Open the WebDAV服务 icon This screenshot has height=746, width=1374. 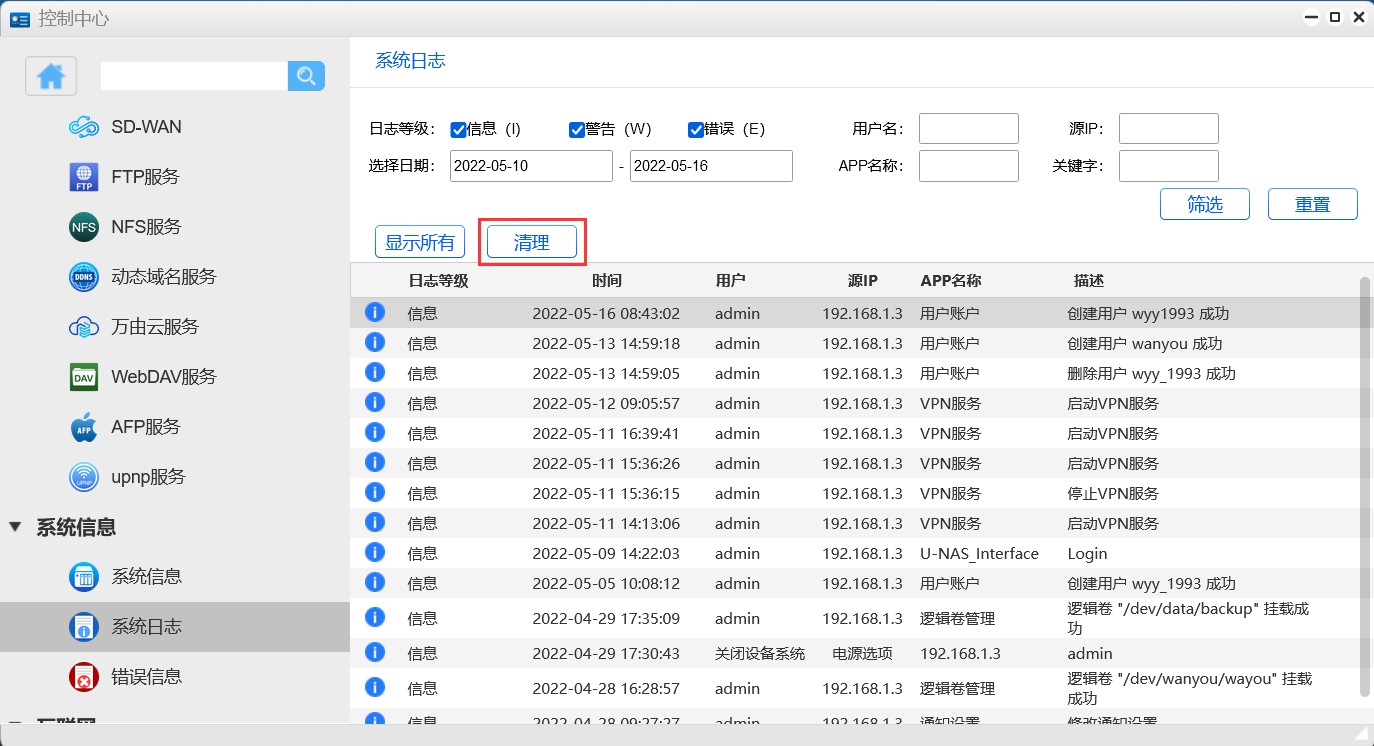pos(84,377)
